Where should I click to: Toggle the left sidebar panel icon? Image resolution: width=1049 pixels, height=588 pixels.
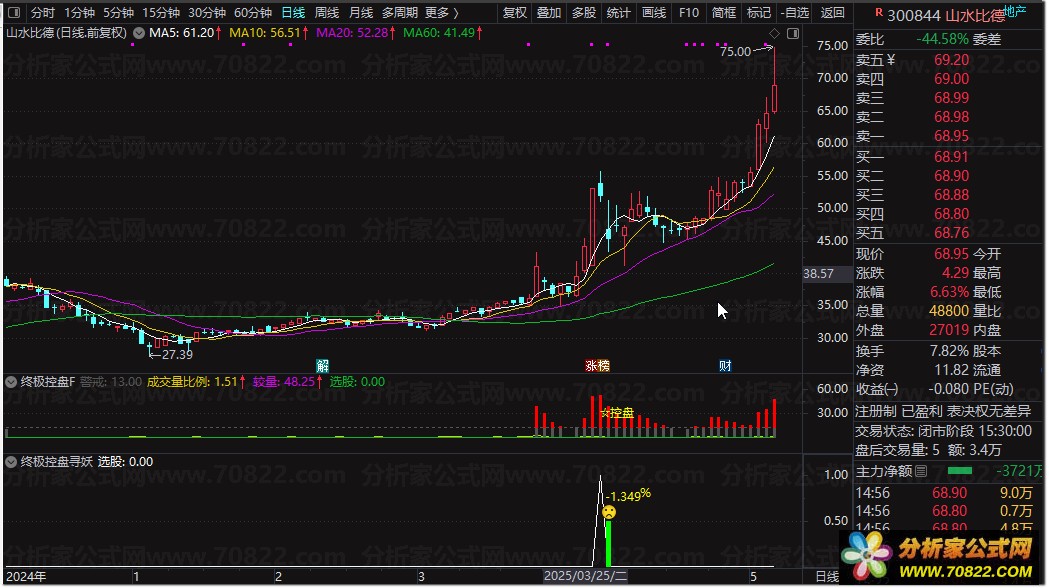(x=14, y=13)
